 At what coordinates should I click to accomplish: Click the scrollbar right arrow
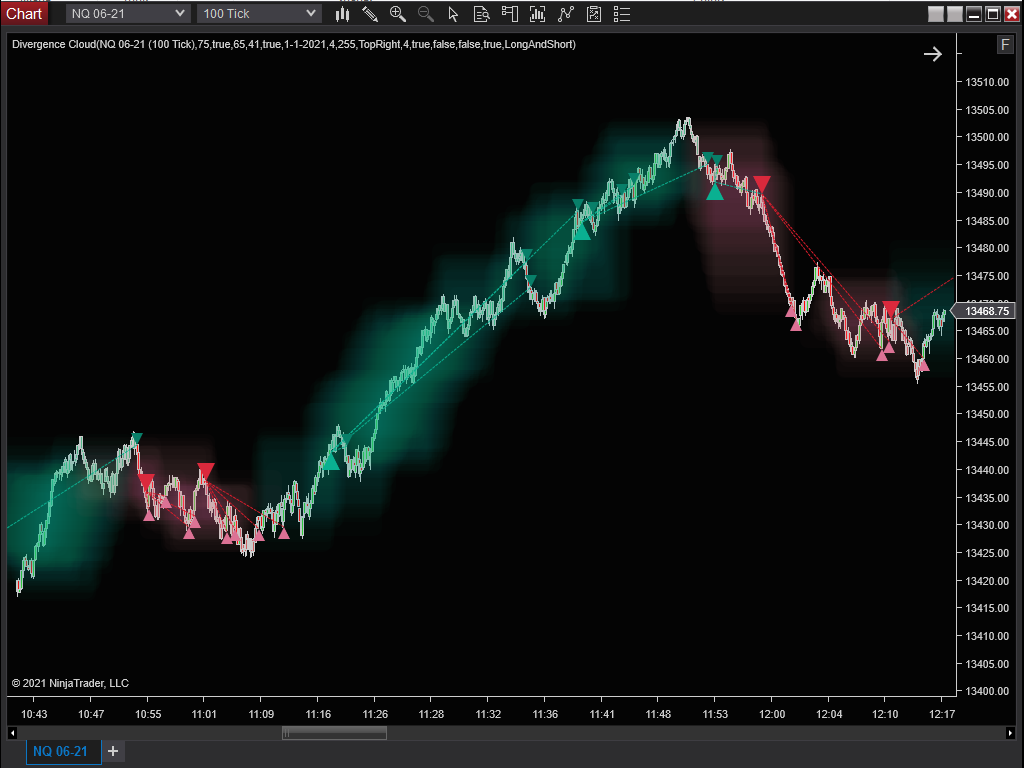(x=1010, y=733)
